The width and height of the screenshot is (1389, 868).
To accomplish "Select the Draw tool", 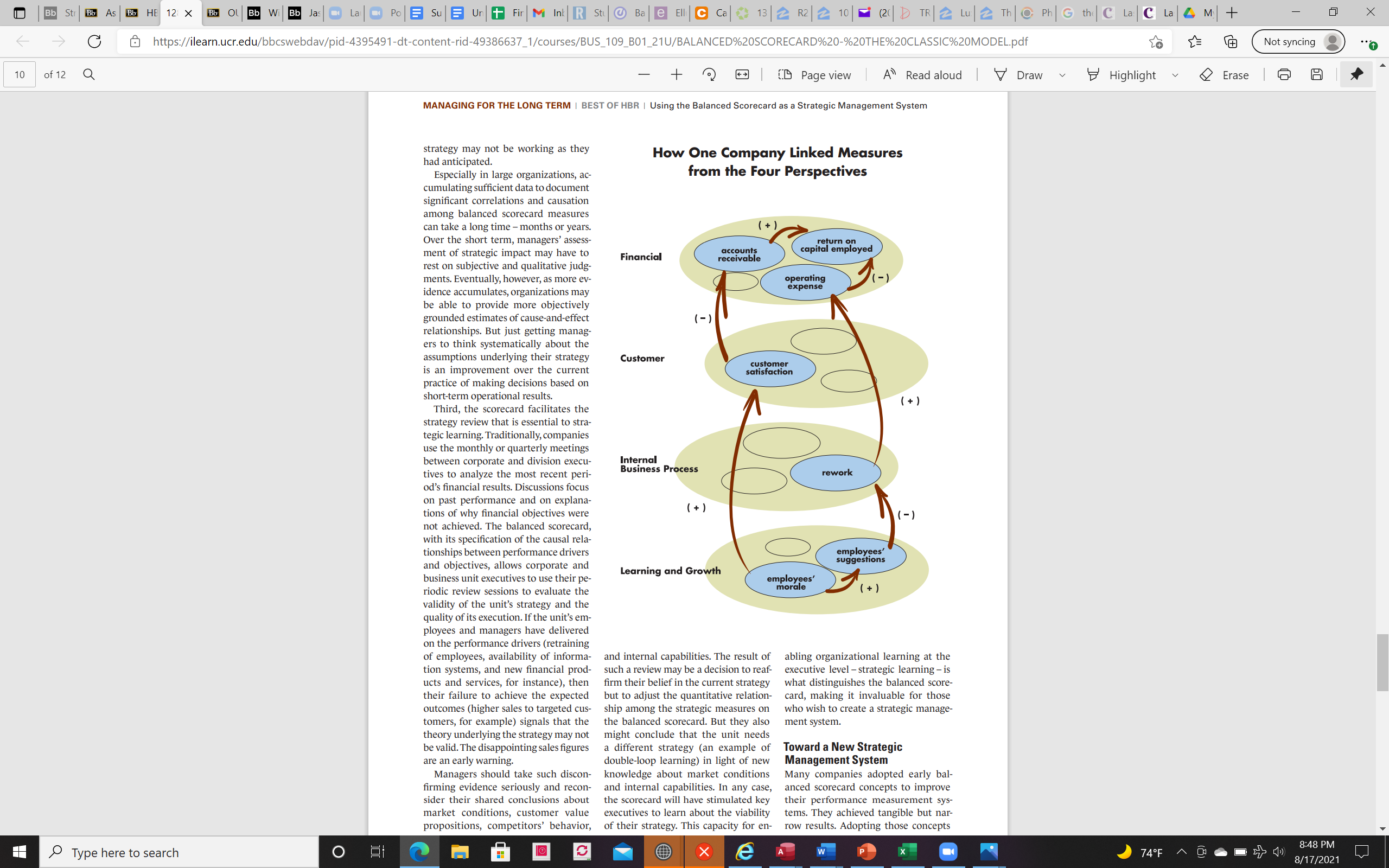I will pos(1018,75).
